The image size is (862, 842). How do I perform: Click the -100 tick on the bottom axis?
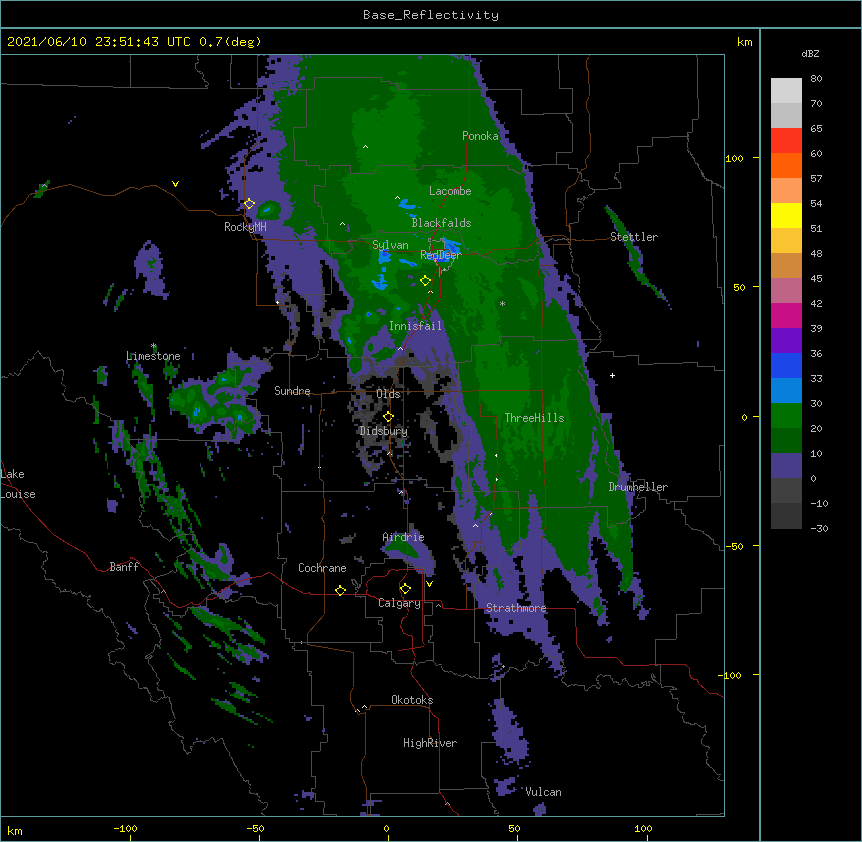125,828
